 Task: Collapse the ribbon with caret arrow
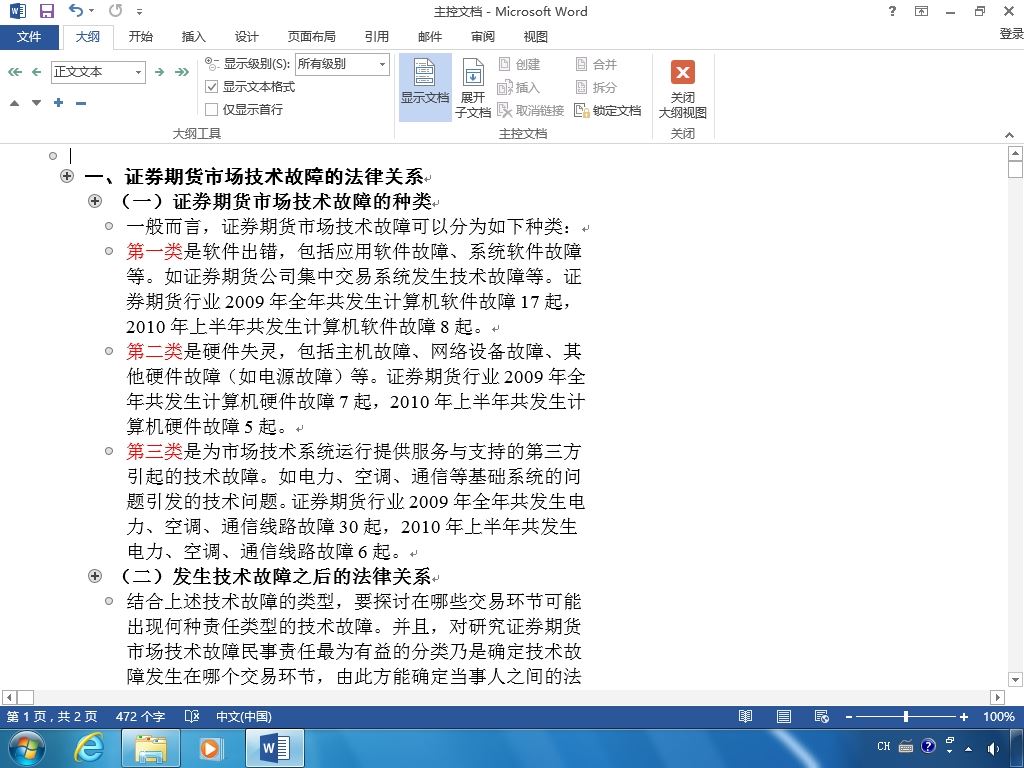point(1010,135)
